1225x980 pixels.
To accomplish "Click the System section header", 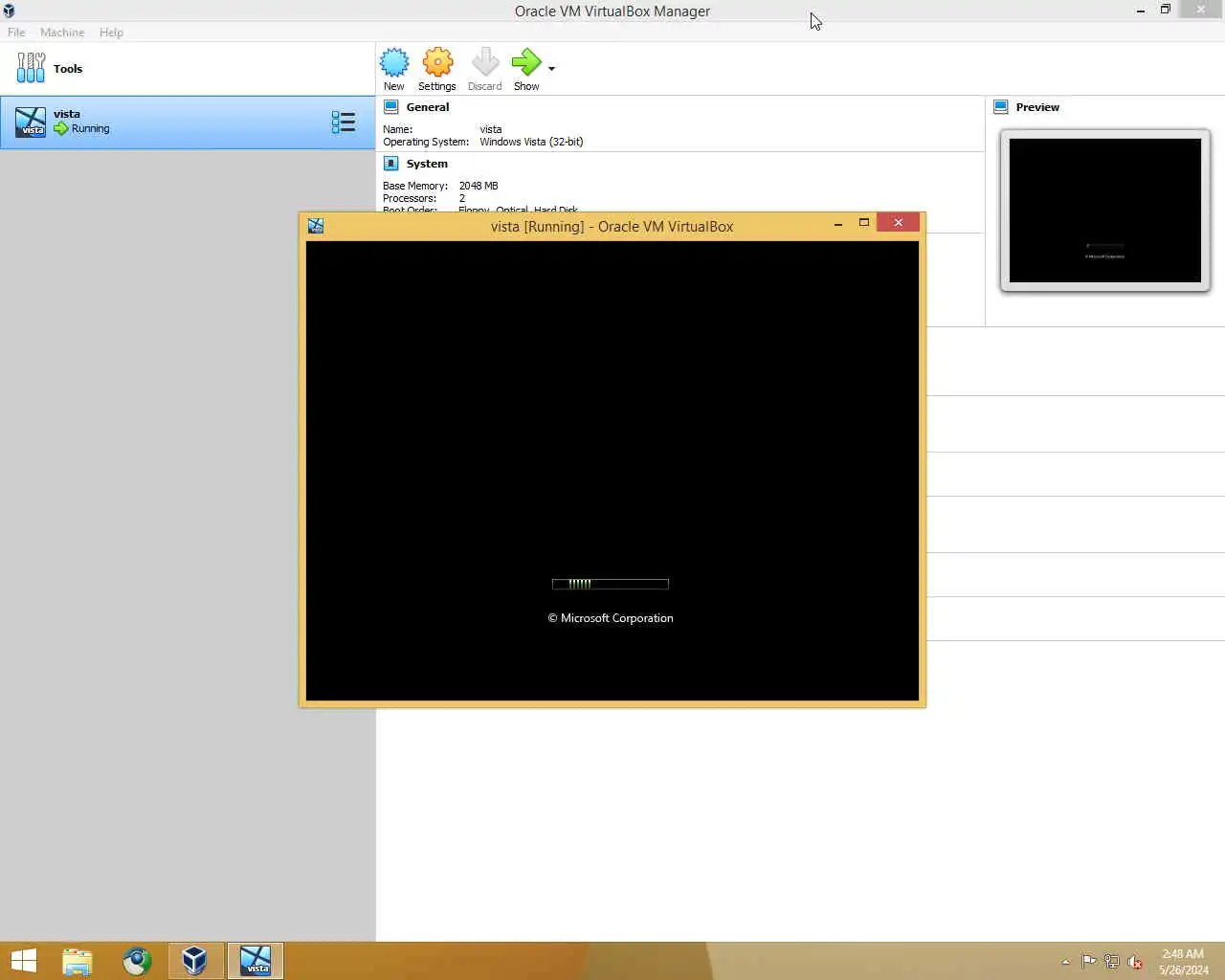I will click(427, 164).
